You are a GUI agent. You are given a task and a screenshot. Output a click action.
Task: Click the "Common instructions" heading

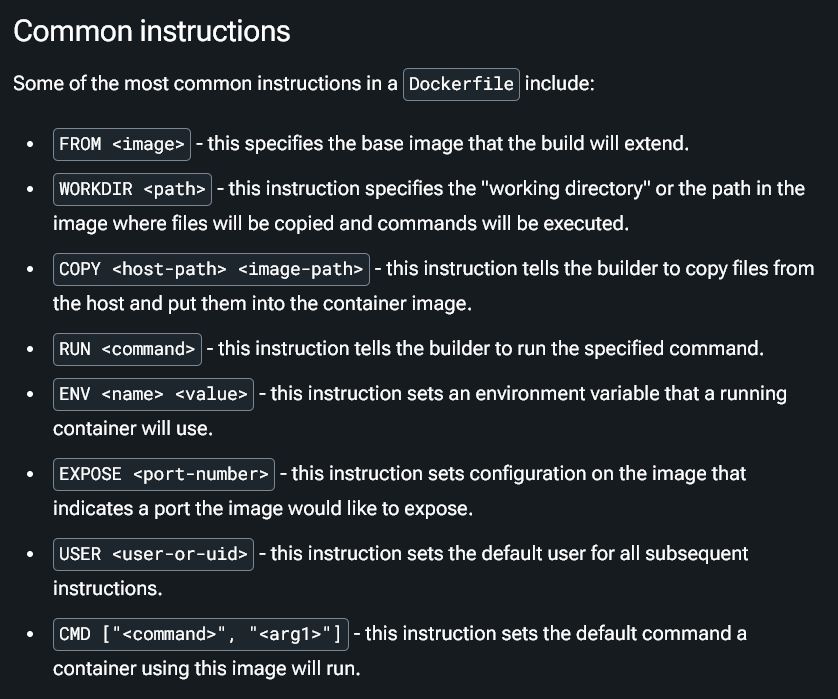coord(152,31)
